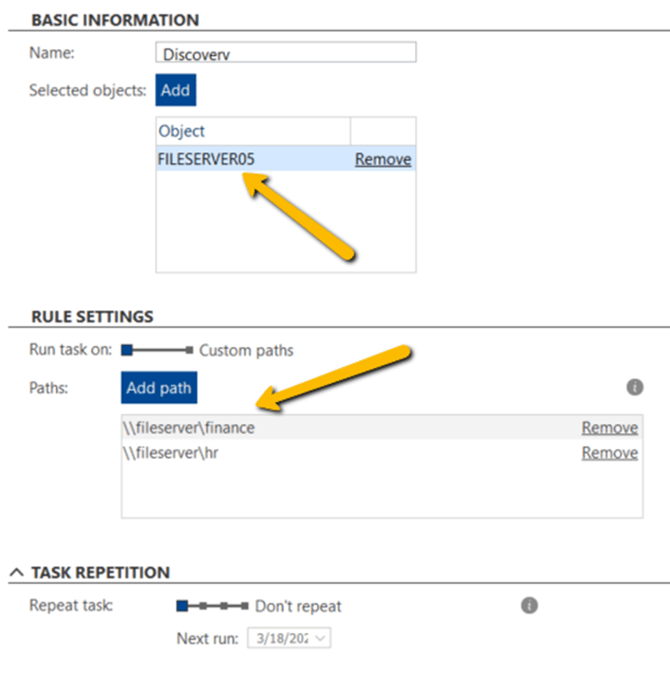Image resolution: width=670 pixels, height=683 pixels.
Task: Click the blue handle on Run task slider
Action: (x=126, y=351)
